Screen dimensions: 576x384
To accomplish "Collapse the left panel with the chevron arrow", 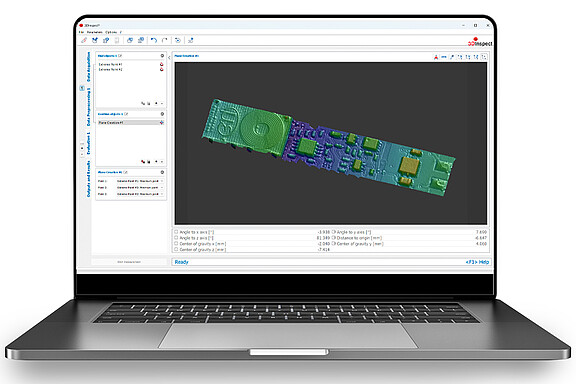I will pyautogui.click(x=169, y=57).
